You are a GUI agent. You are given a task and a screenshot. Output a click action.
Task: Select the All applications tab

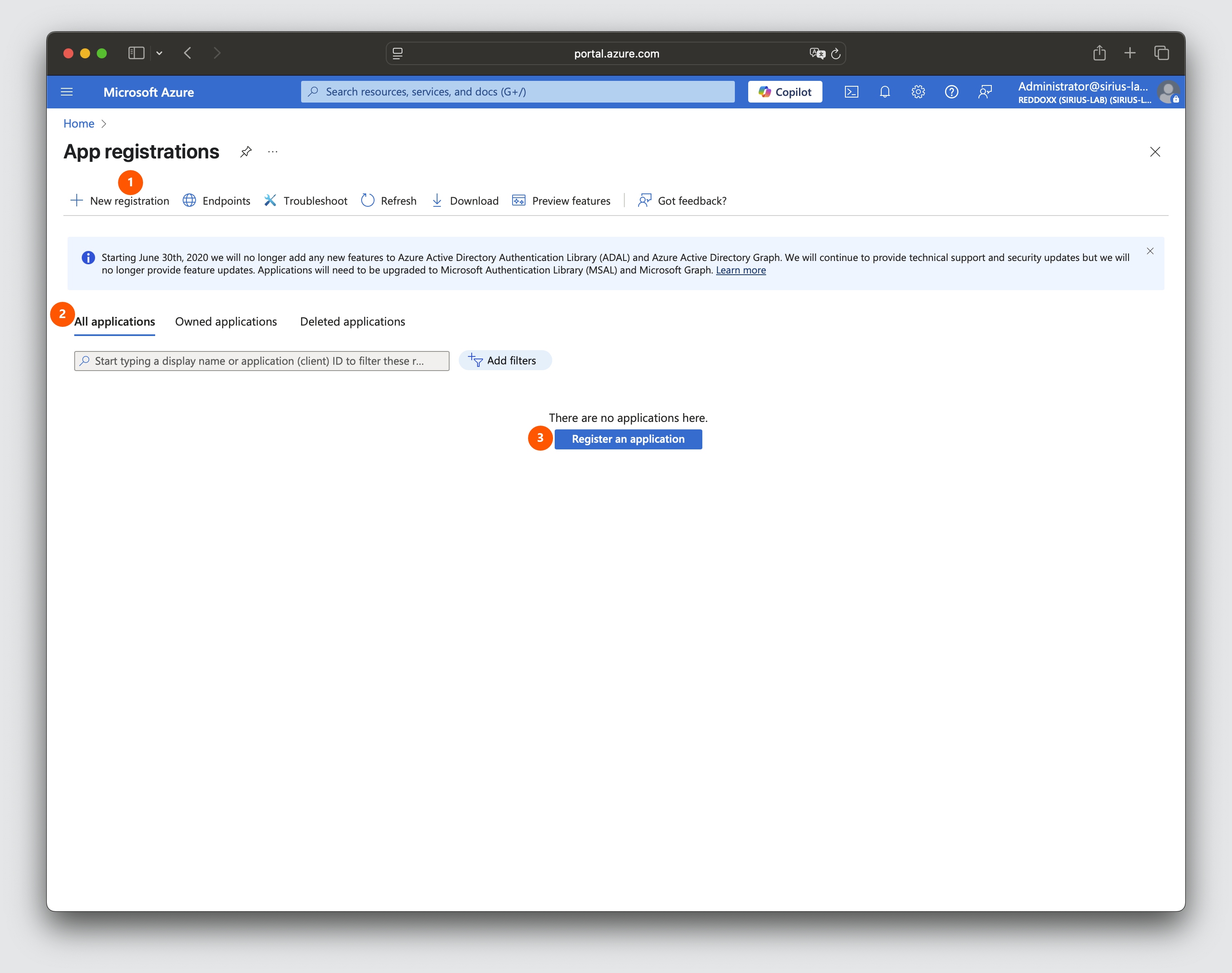tap(115, 321)
